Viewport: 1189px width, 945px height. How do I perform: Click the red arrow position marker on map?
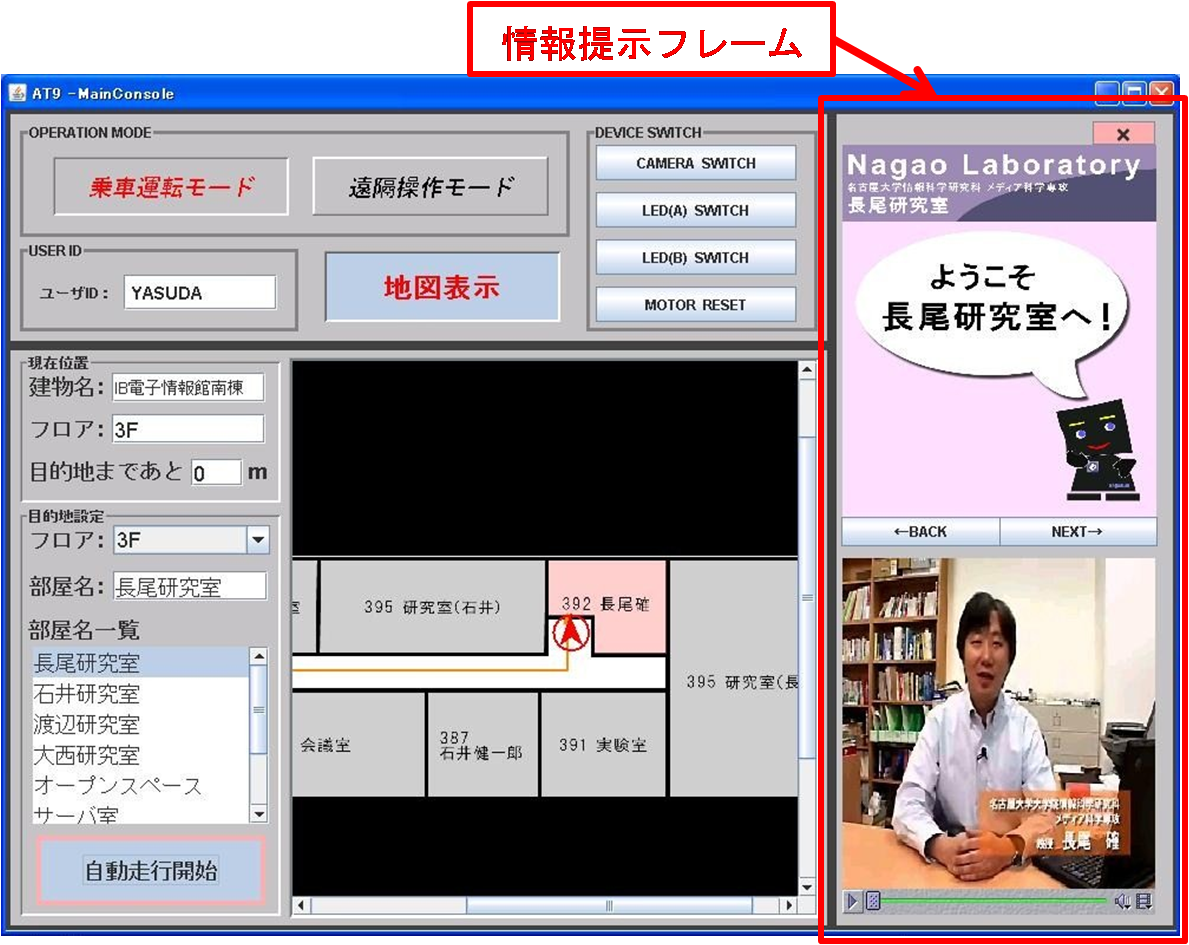(570, 633)
